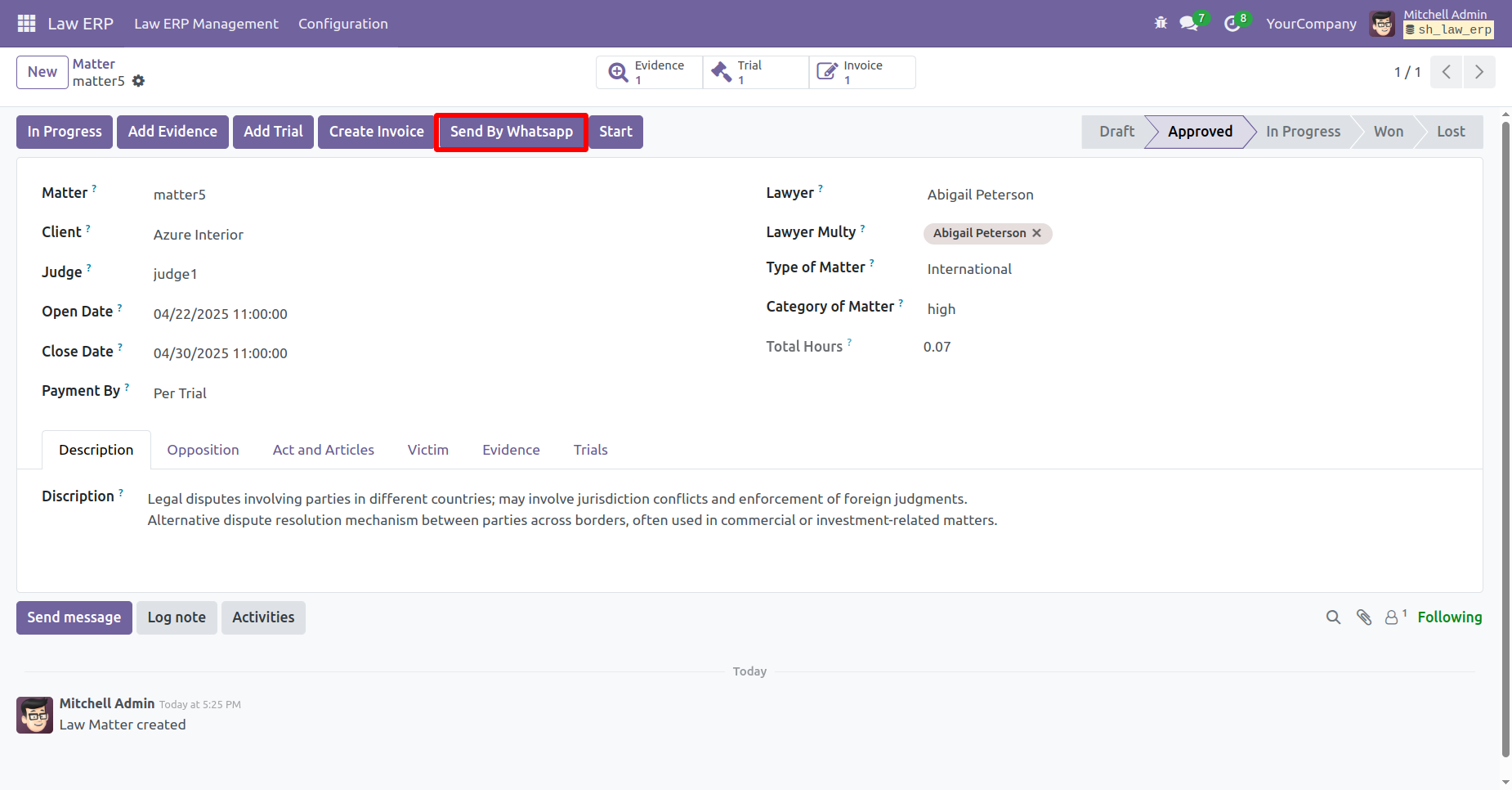Open Trial smart button with gavel icon
This screenshot has height=790, width=1512.
pyautogui.click(x=756, y=72)
